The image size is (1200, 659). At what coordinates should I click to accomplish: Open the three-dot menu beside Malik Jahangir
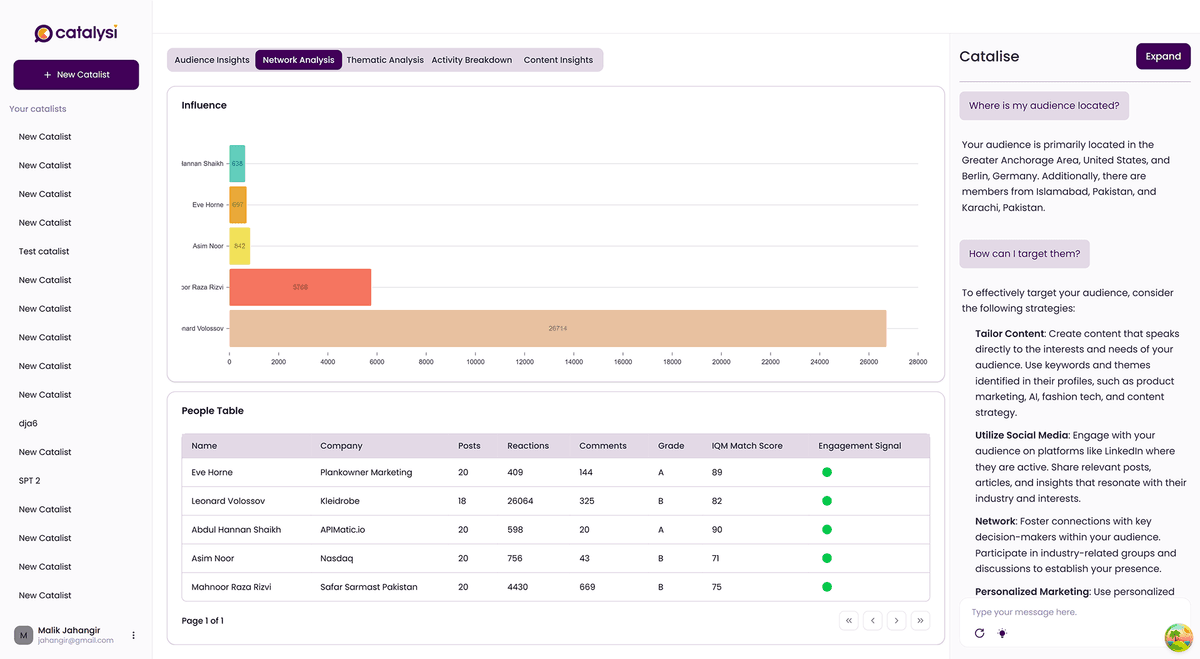coord(134,635)
